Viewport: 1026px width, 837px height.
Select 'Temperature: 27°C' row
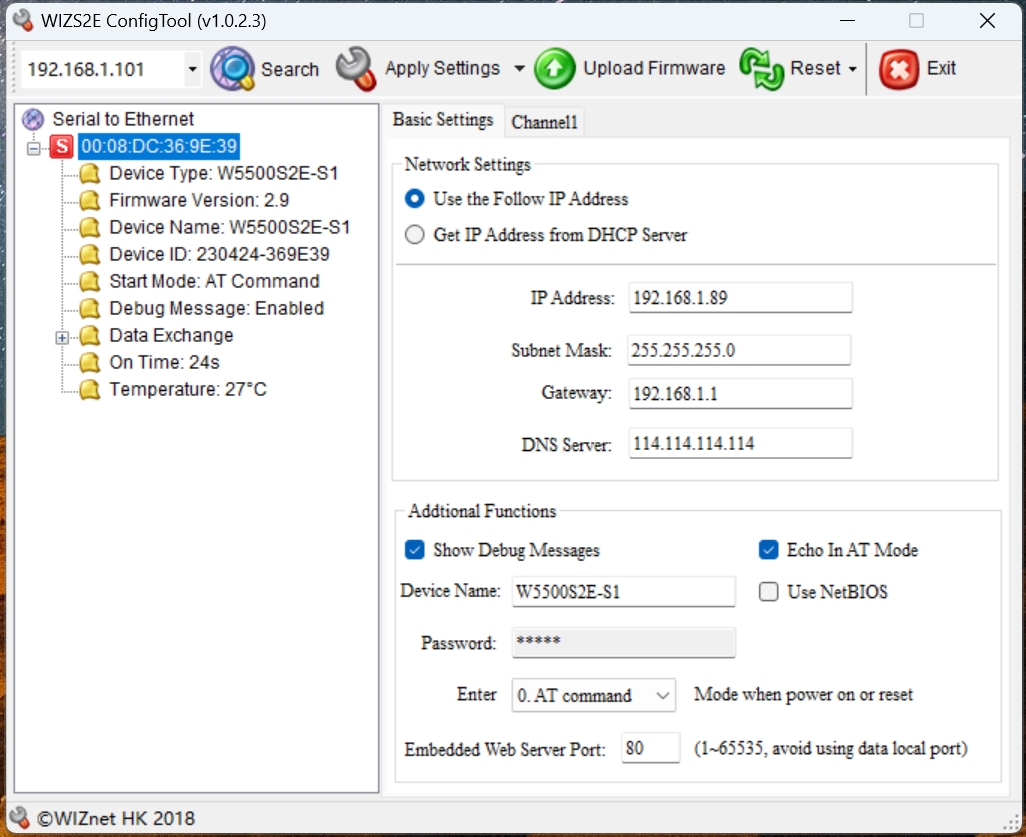188,389
